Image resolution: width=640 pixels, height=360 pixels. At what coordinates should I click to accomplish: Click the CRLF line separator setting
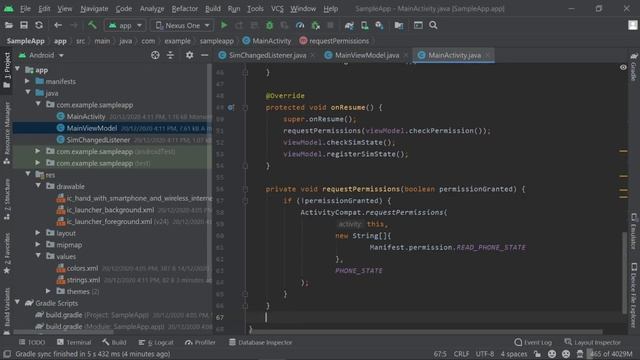click(461, 354)
